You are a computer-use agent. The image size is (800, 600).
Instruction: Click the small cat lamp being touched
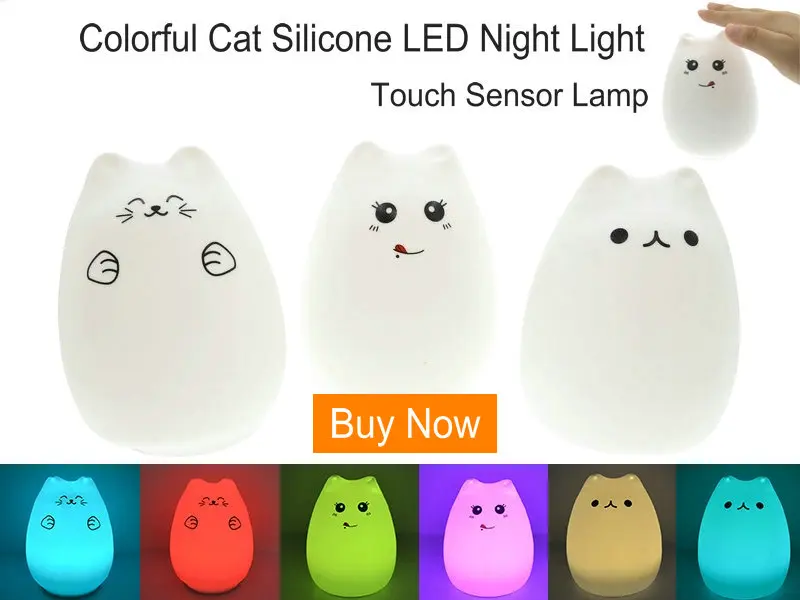[x=710, y=92]
